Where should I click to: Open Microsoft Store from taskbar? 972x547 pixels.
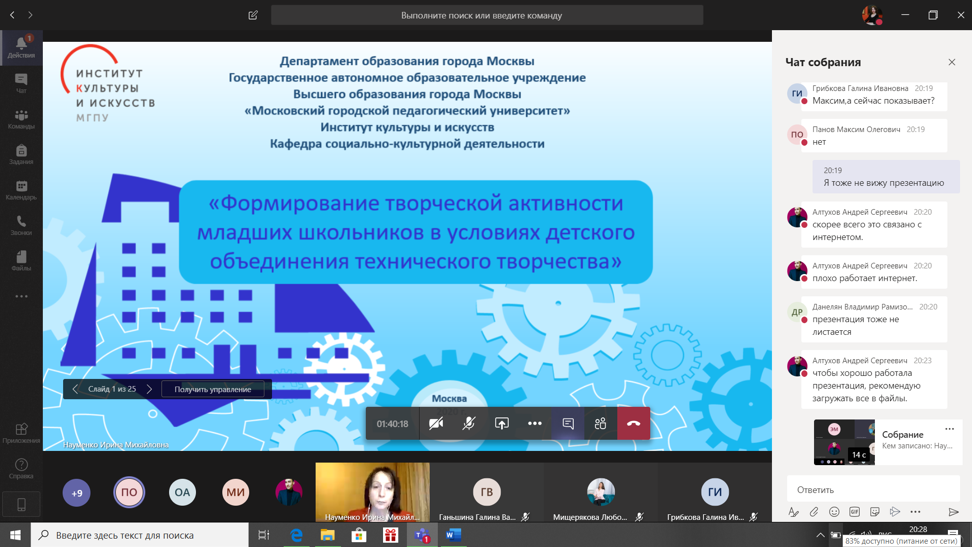point(359,535)
